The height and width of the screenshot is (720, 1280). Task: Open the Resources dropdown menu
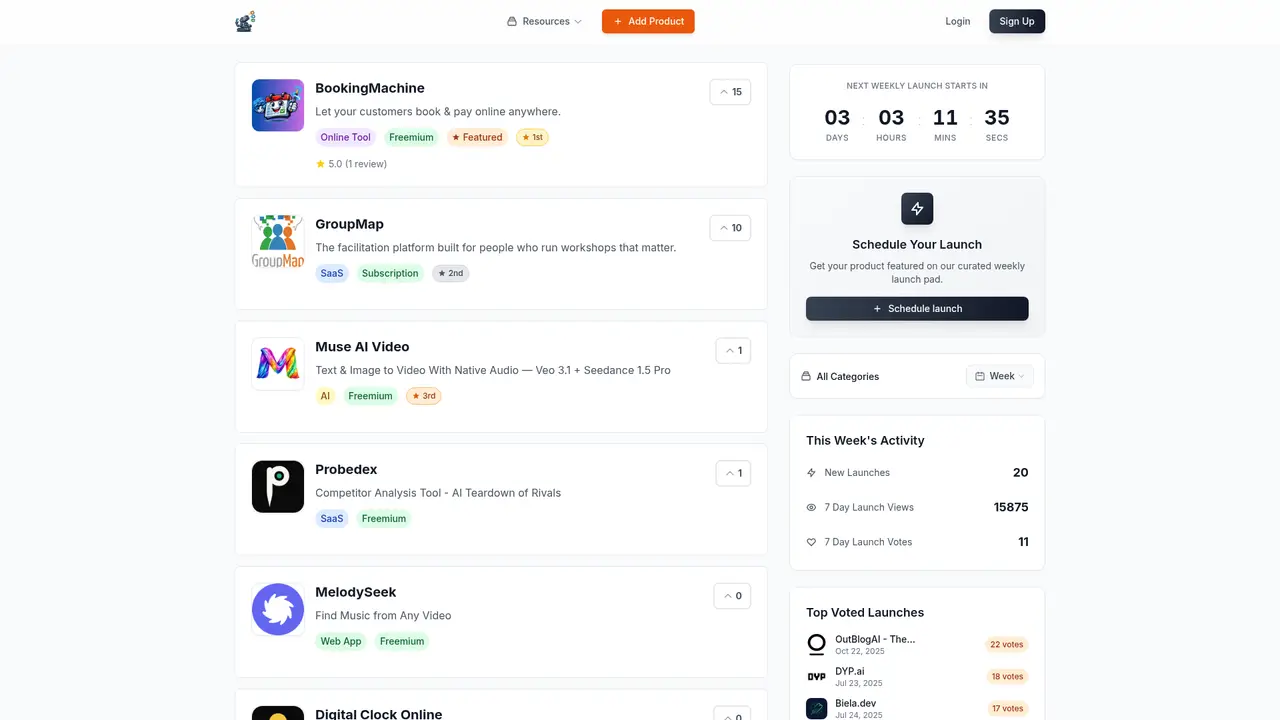coord(544,21)
